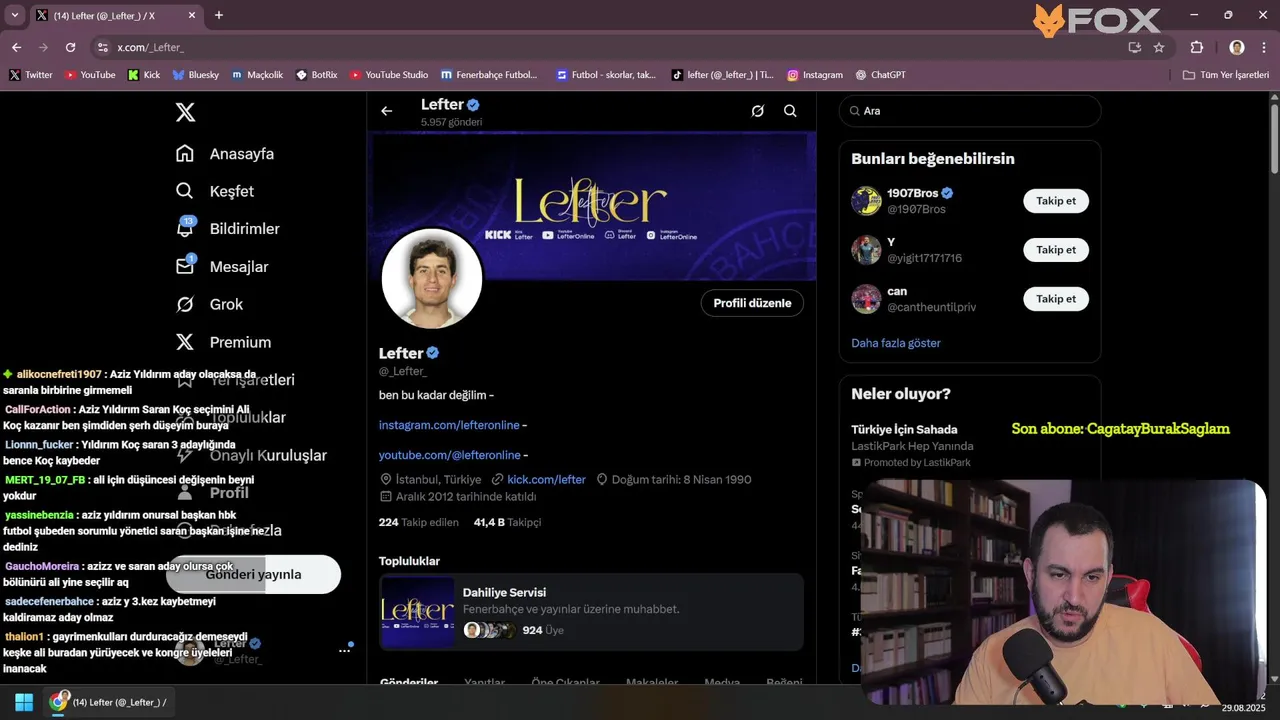Click Gönderi yayınla button
Image resolution: width=1280 pixels, height=720 pixels.
(253, 575)
